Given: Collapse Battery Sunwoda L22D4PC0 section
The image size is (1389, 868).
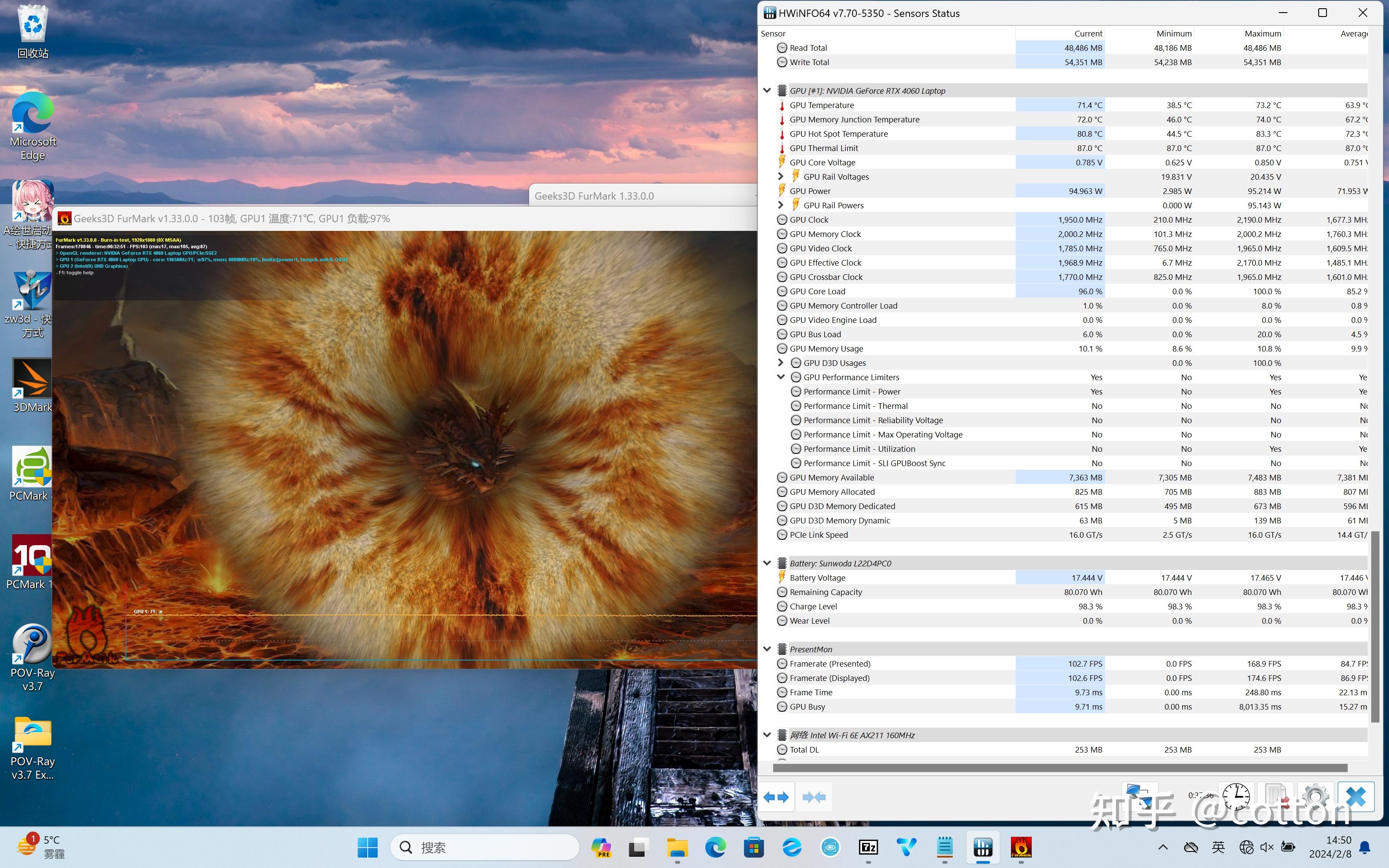Looking at the screenshot, I should click(x=767, y=562).
